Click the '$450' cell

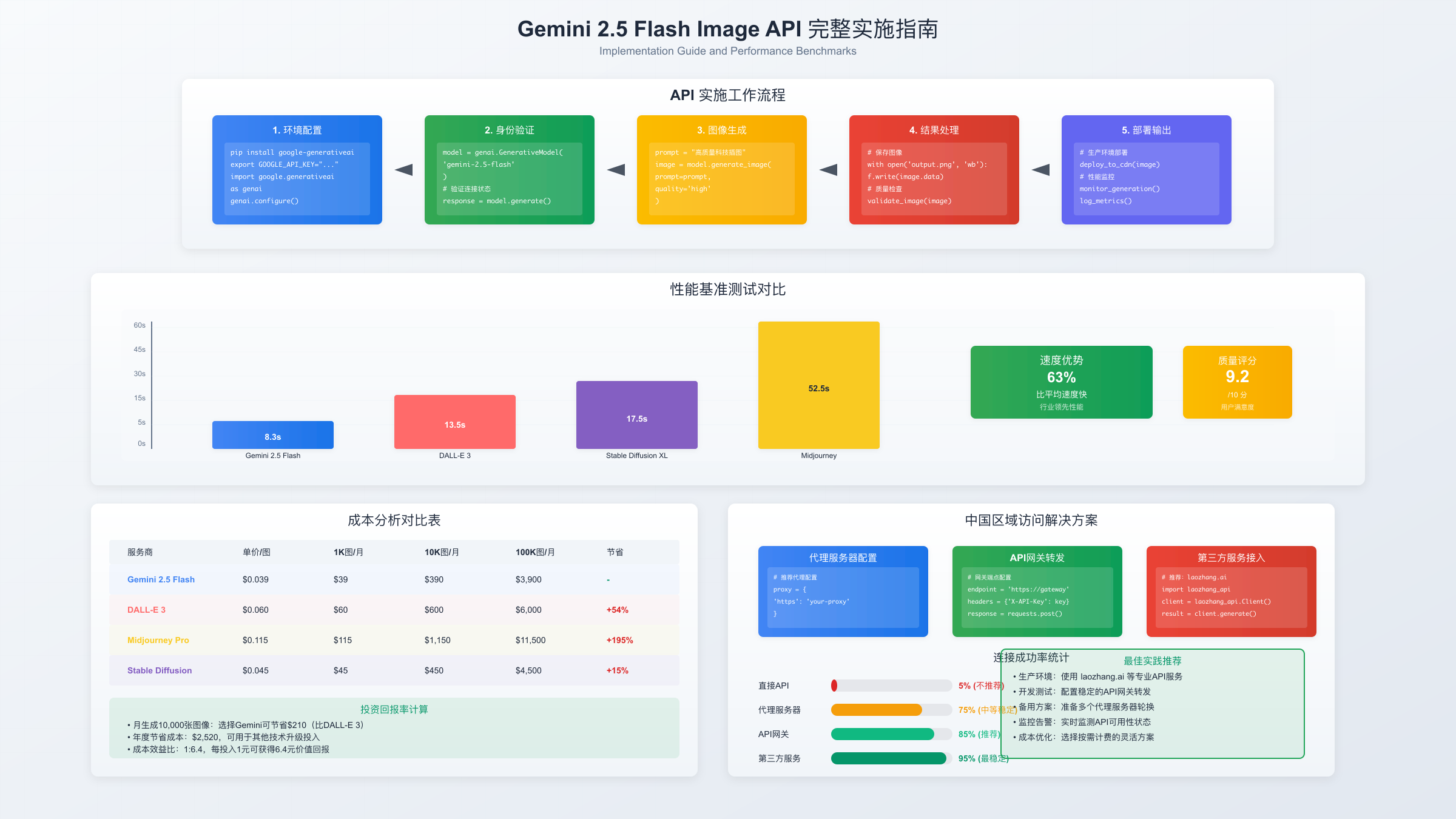(x=434, y=670)
